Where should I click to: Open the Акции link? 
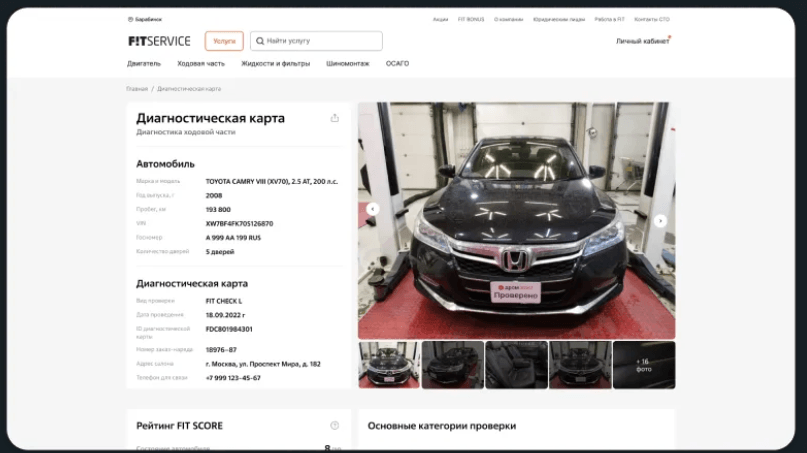[440, 20]
